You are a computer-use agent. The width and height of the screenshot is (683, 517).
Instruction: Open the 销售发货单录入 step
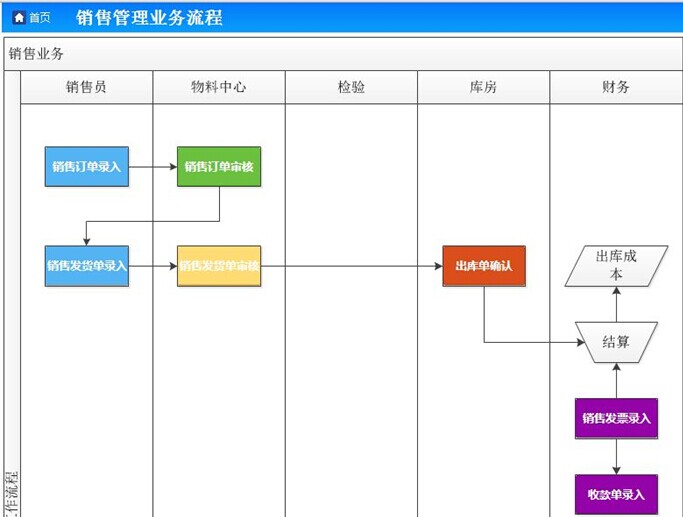click(87, 266)
